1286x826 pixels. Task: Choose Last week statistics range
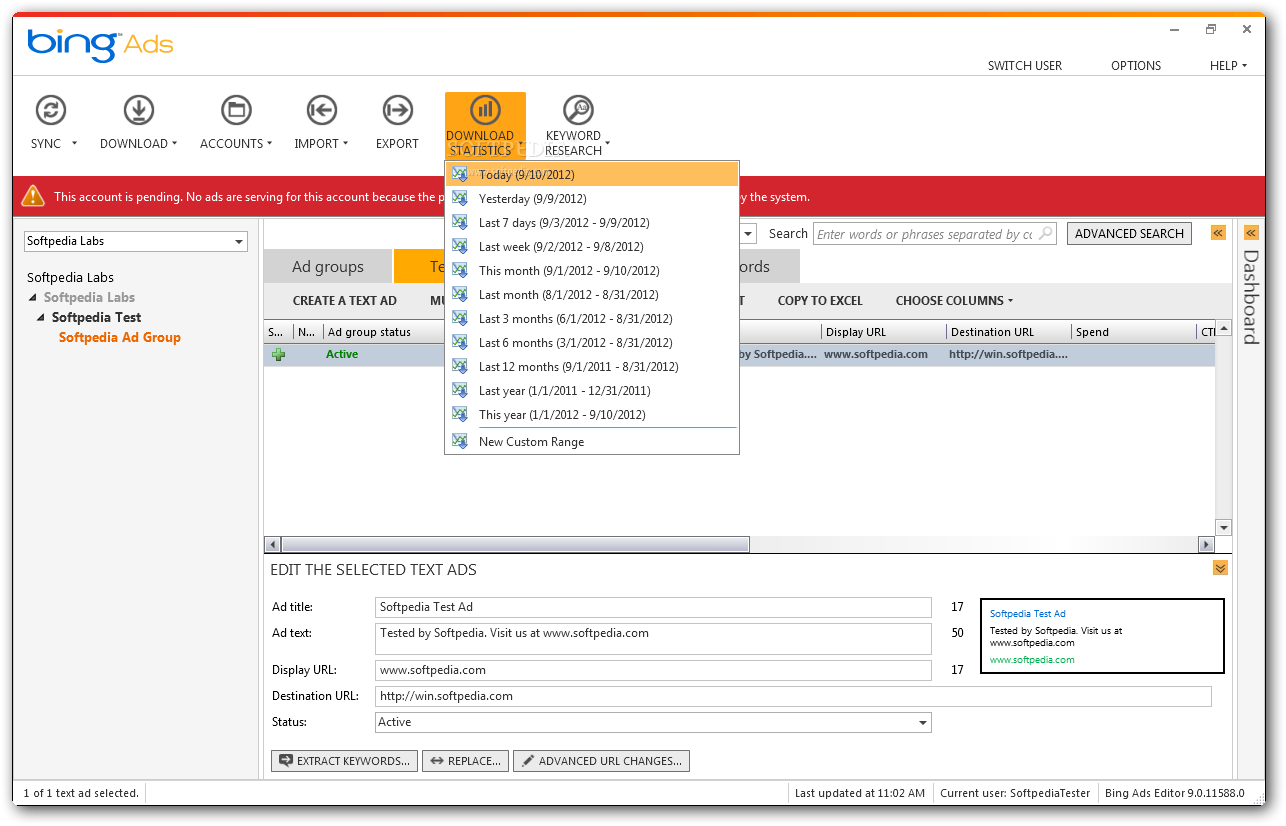[592, 246]
